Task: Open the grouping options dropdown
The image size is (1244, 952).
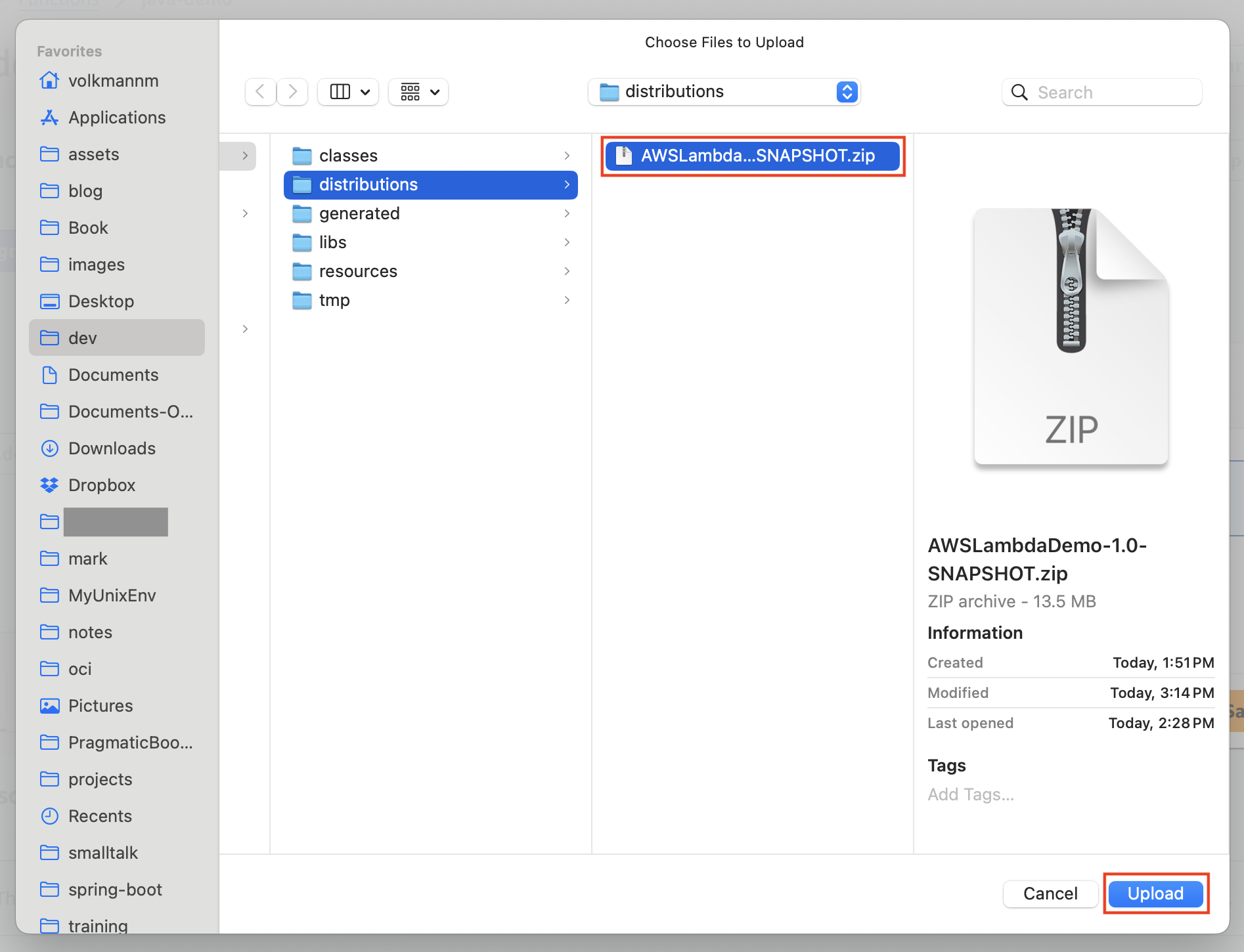Action: (418, 92)
